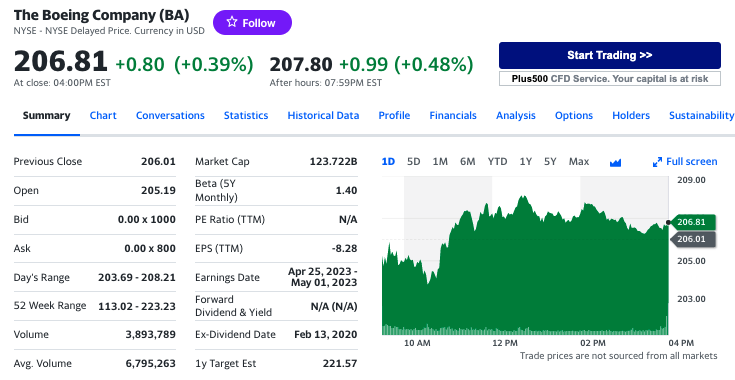Select the 1D chart range
Viewport: 735px width, 380px height.
(388, 162)
